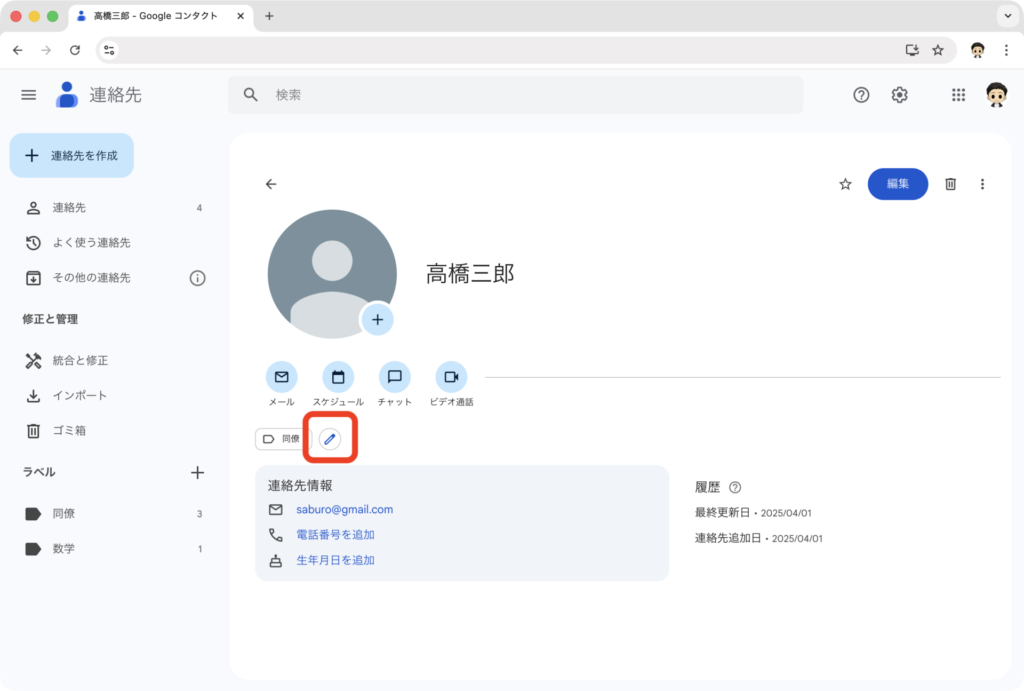
Task: Click the highlighted pencil icon to edit labels
Action: pyautogui.click(x=331, y=438)
